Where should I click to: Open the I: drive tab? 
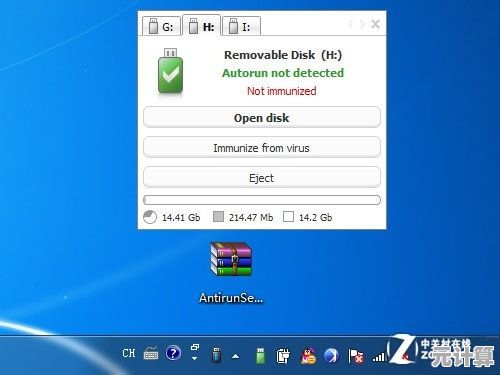click(241, 26)
